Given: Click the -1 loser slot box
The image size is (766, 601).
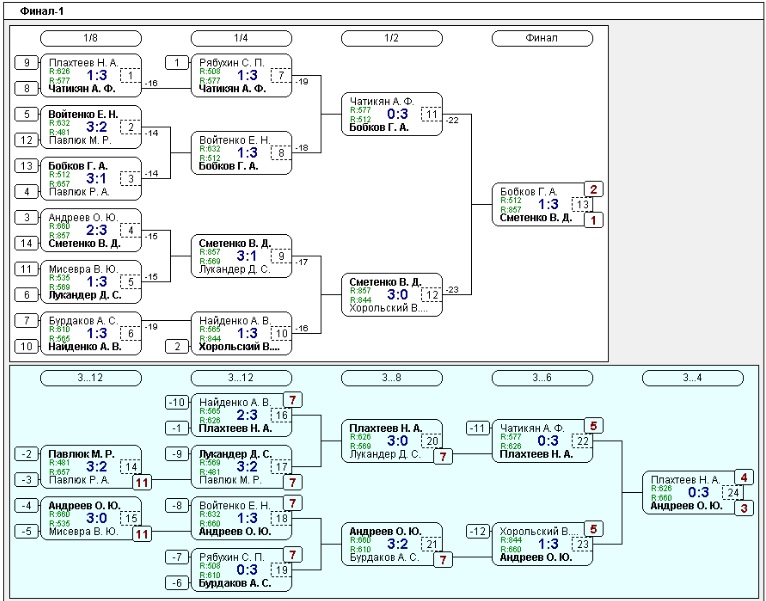Looking at the screenshot, I should pos(177,428).
